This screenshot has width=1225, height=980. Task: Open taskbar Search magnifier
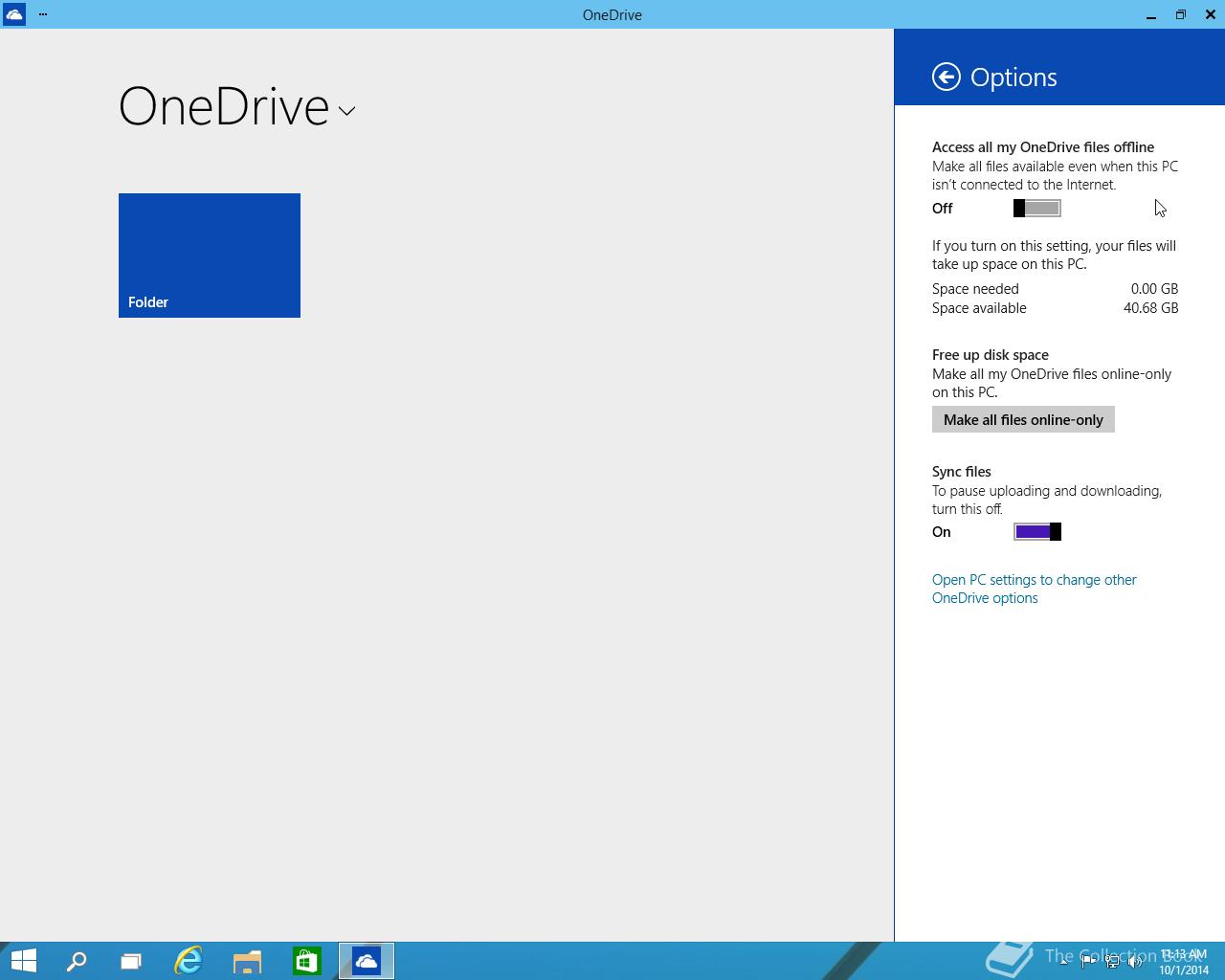(x=77, y=961)
